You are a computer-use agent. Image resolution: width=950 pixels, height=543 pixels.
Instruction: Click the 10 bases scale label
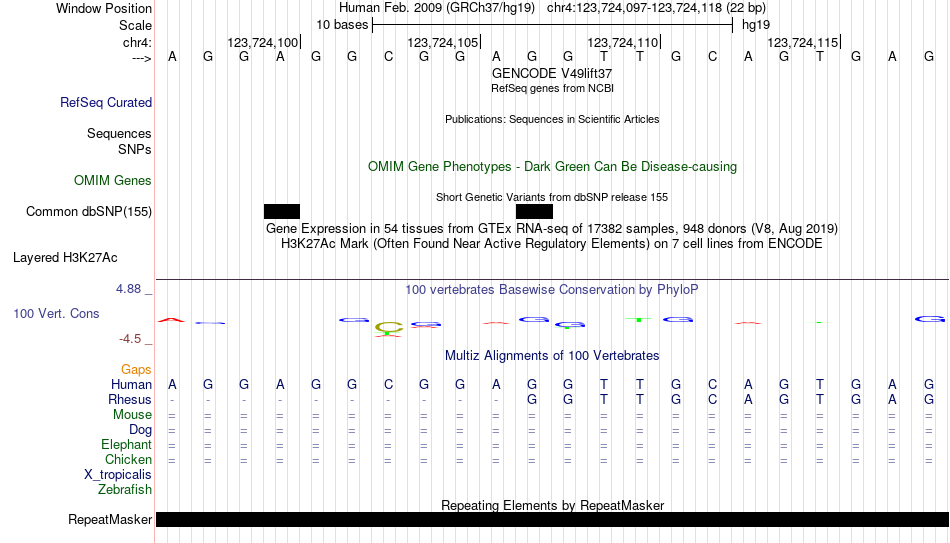point(342,25)
